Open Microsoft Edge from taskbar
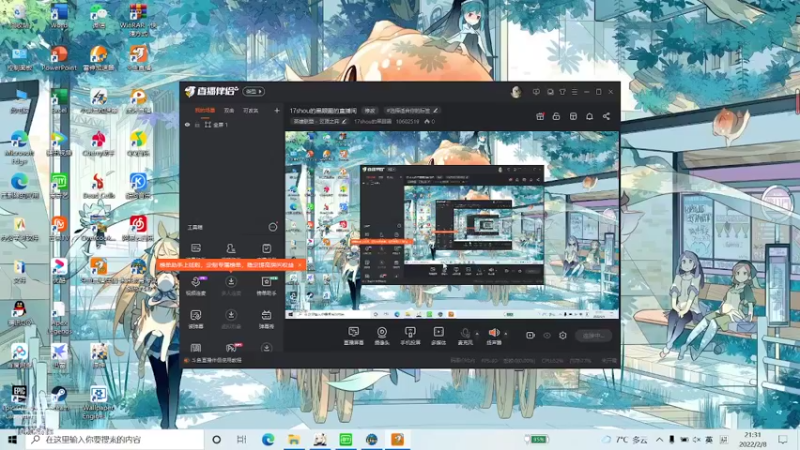This screenshot has height=450, width=800. pyautogui.click(x=268, y=439)
